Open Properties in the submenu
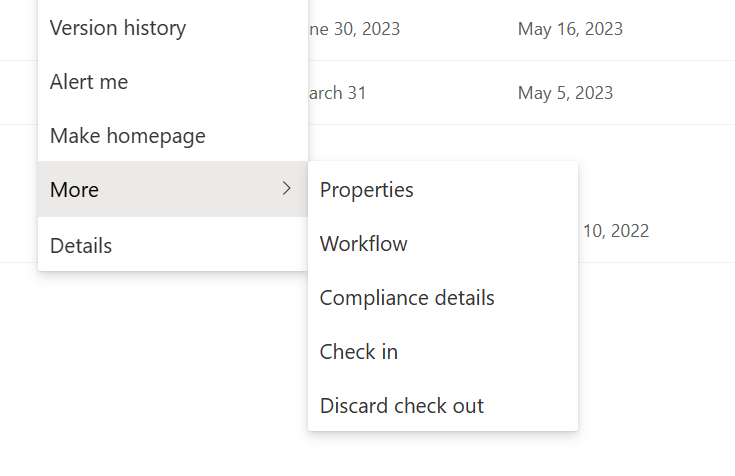 coord(367,190)
